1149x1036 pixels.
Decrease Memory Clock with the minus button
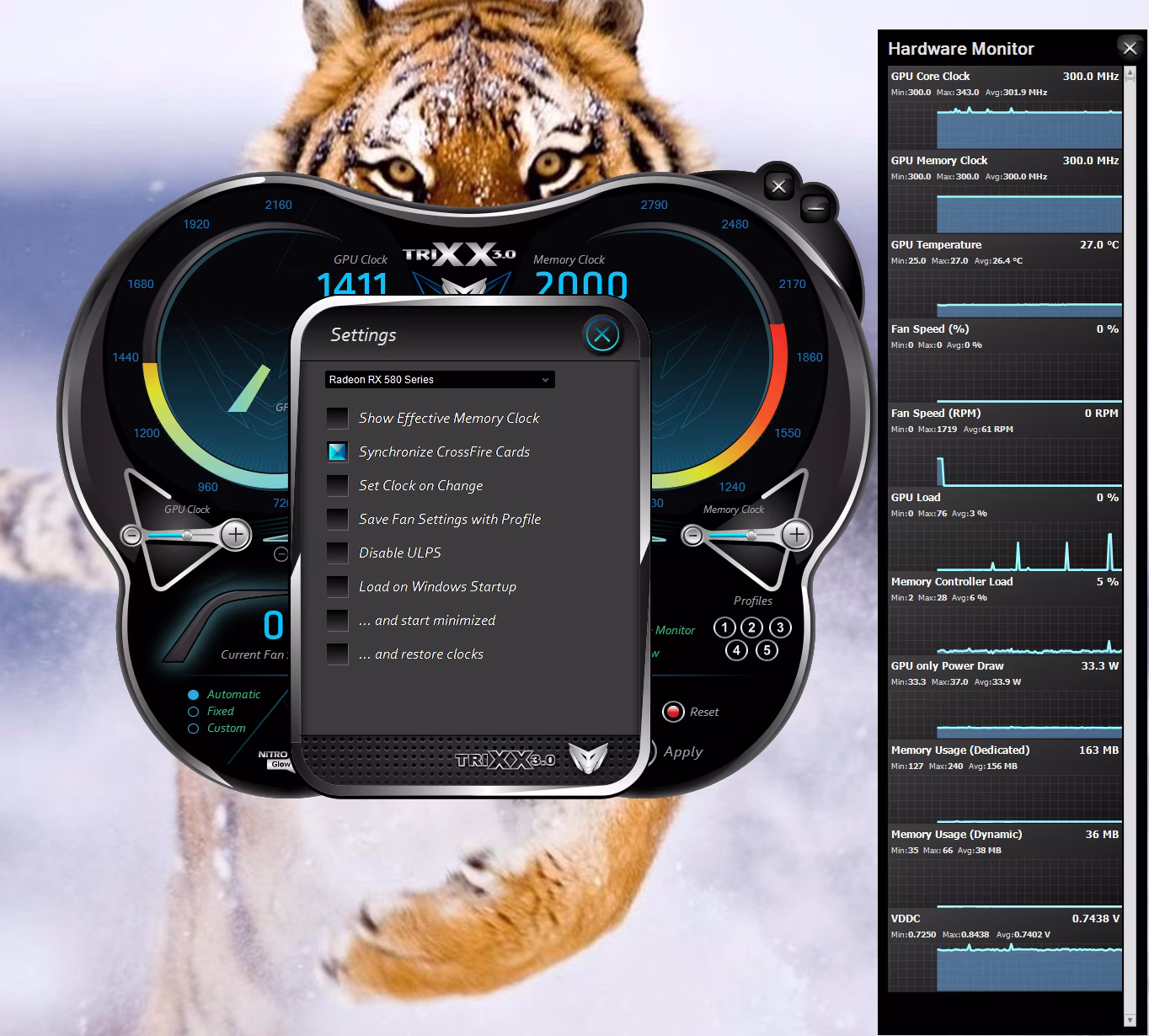click(692, 535)
